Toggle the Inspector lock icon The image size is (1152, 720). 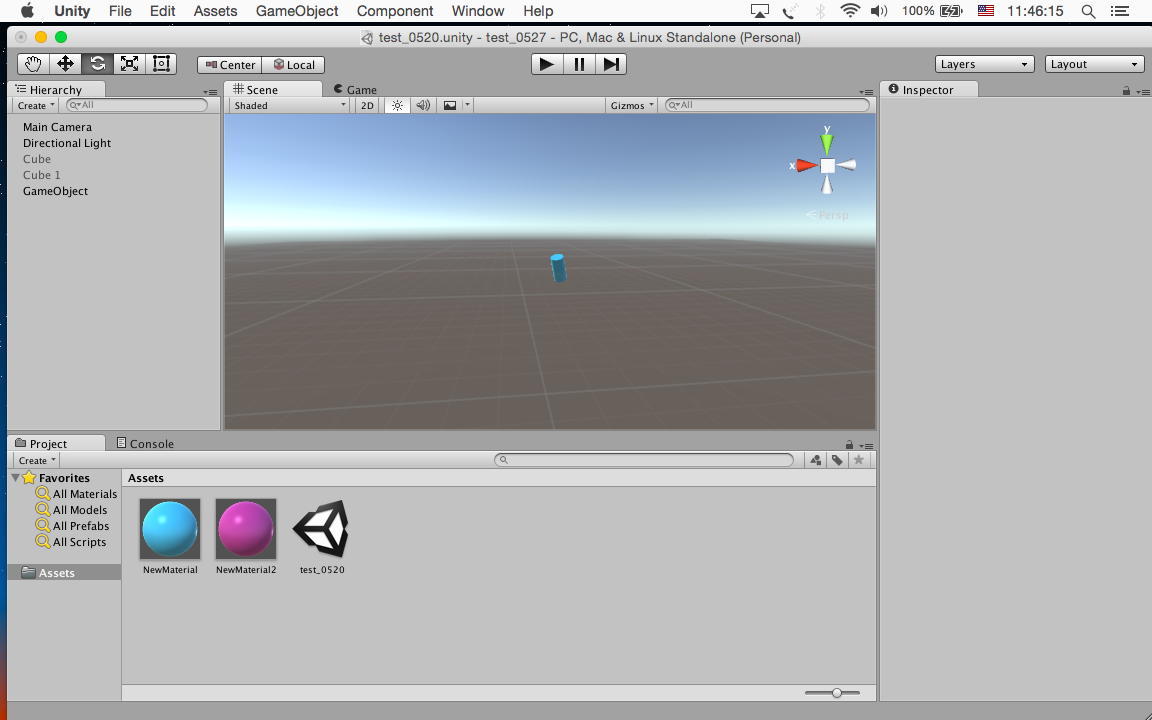pos(1126,90)
